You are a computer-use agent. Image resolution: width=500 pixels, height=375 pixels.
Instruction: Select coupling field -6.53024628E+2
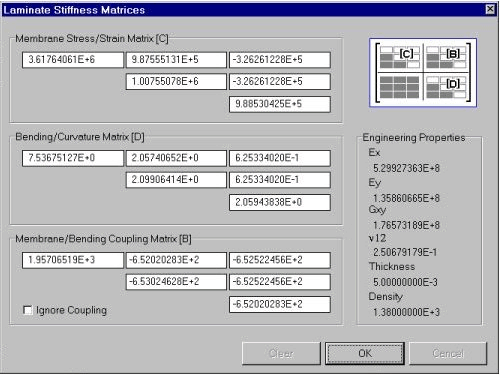[x=176, y=282]
